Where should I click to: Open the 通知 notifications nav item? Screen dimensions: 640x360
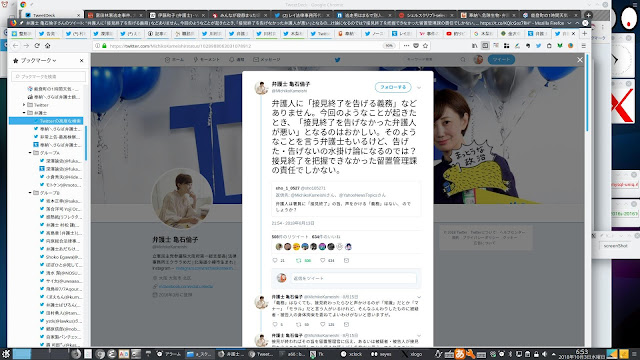[237, 60]
